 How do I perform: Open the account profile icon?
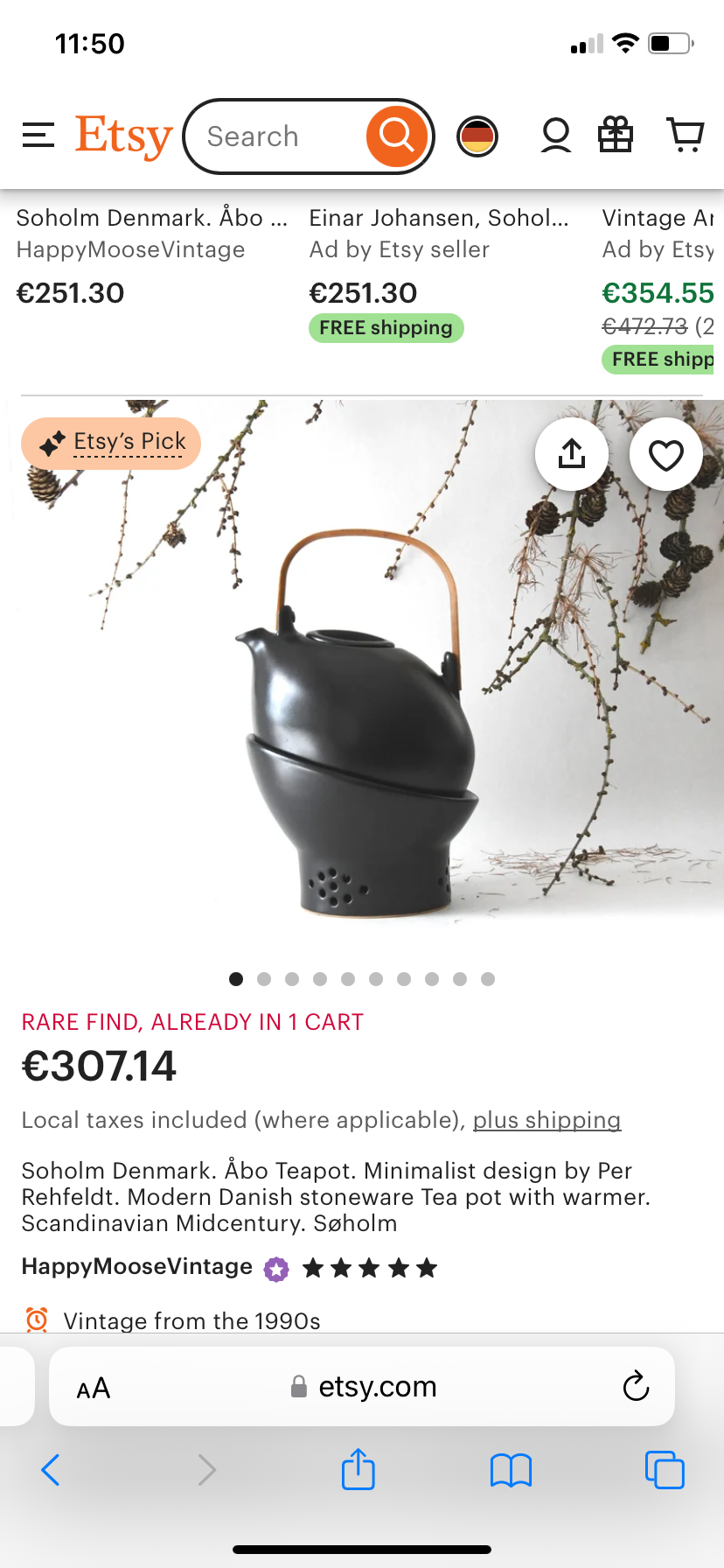556,136
